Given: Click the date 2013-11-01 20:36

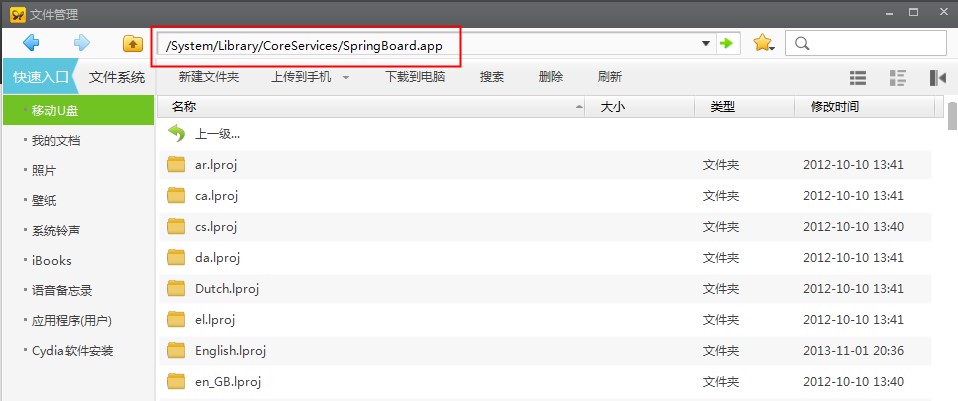Looking at the screenshot, I should click(x=853, y=351).
